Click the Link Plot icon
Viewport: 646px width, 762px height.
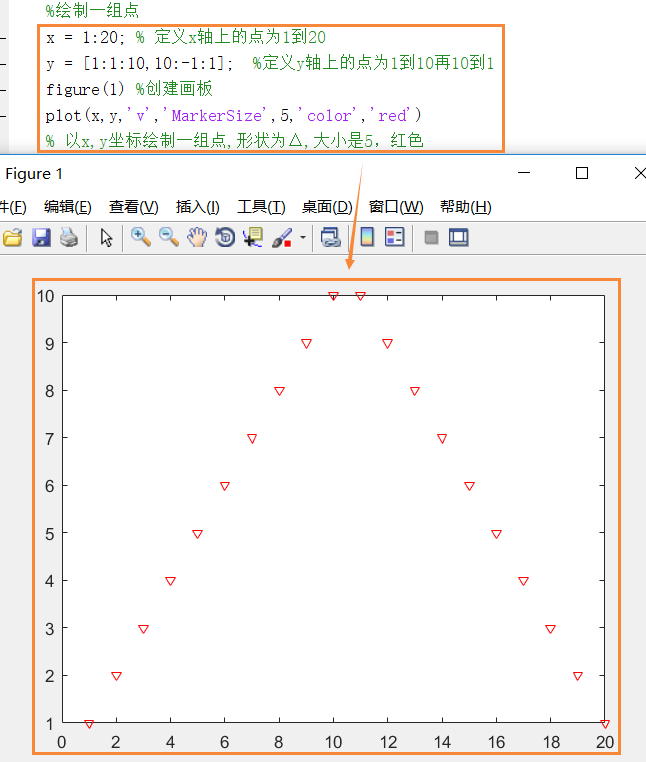coord(331,238)
